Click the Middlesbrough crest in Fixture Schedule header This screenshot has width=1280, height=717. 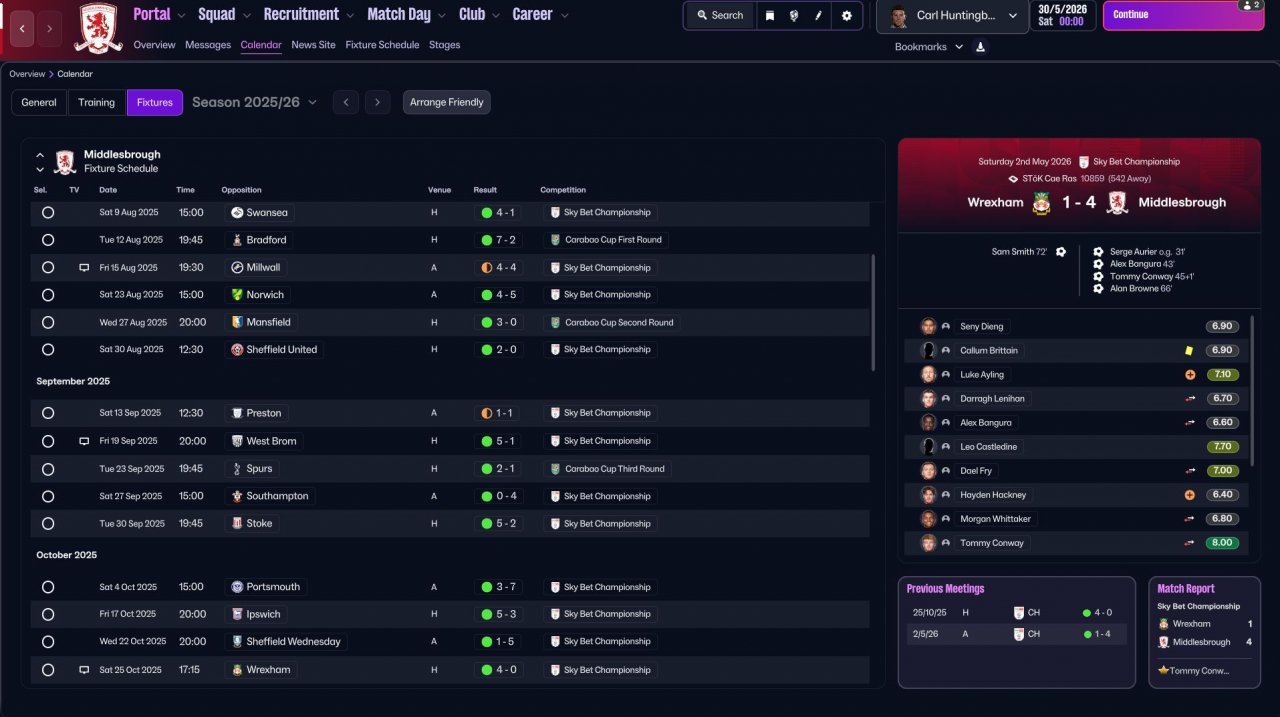click(65, 162)
